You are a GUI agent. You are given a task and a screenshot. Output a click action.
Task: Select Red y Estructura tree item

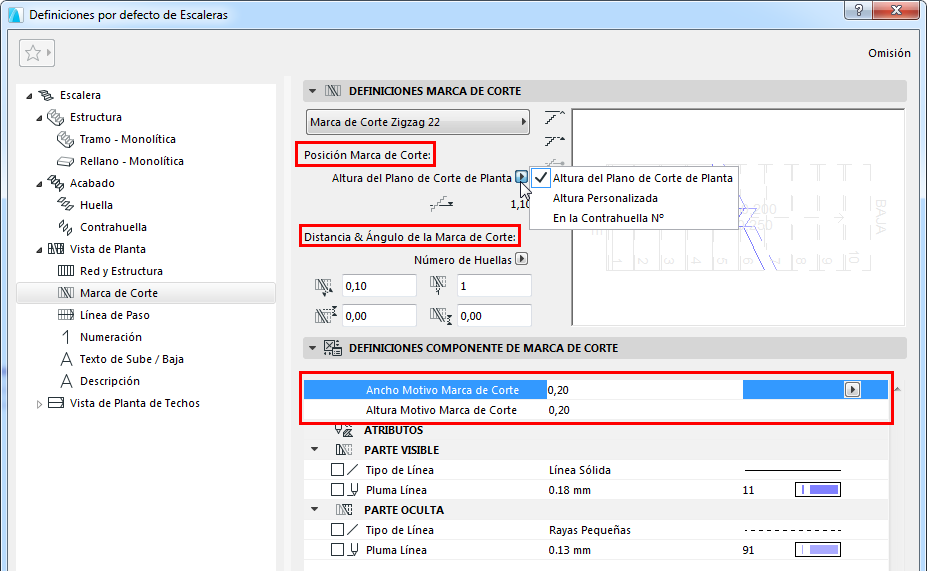[x=121, y=271]
